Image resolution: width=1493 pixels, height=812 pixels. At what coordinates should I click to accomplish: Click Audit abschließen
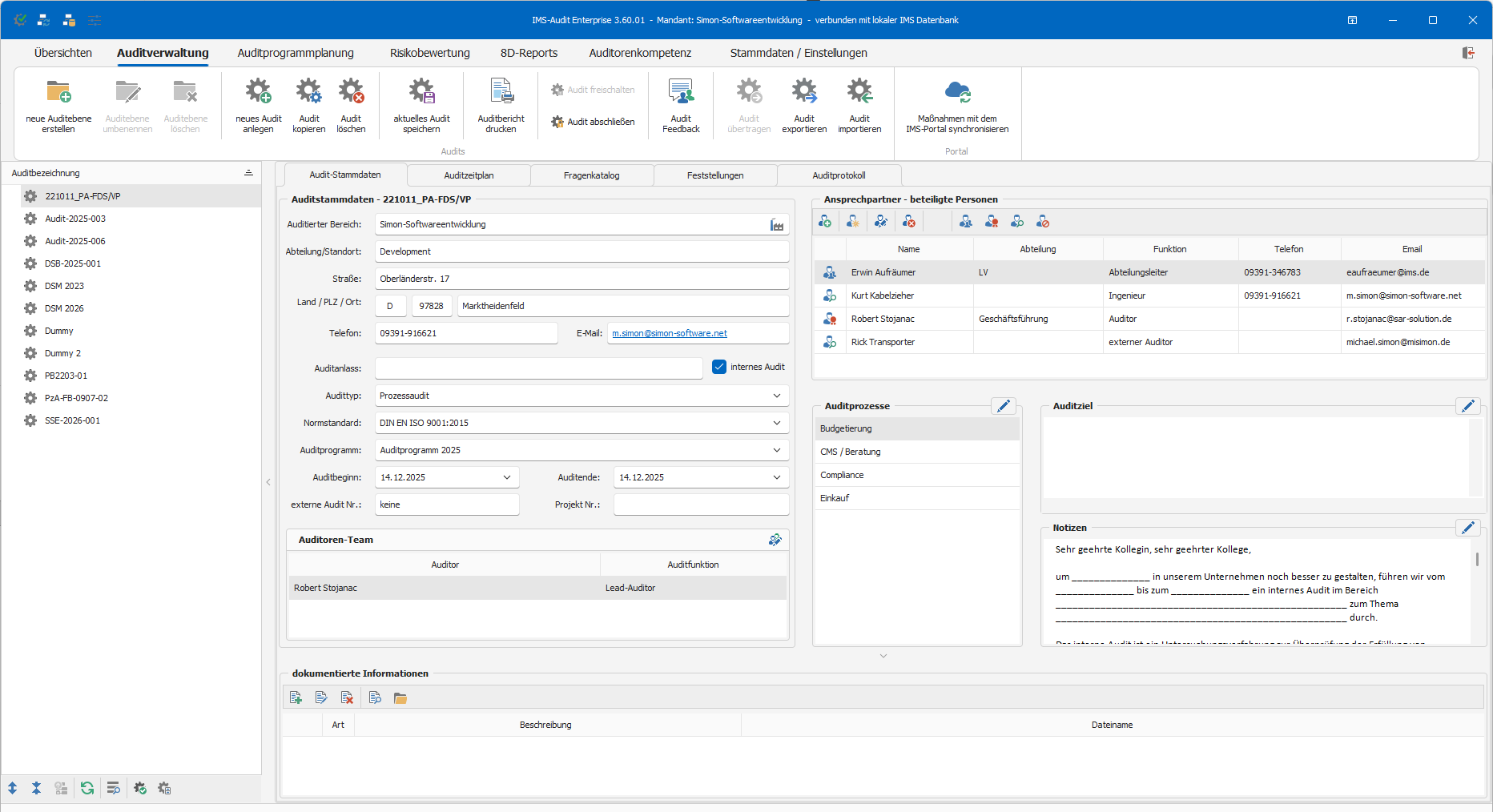(593, 122)
